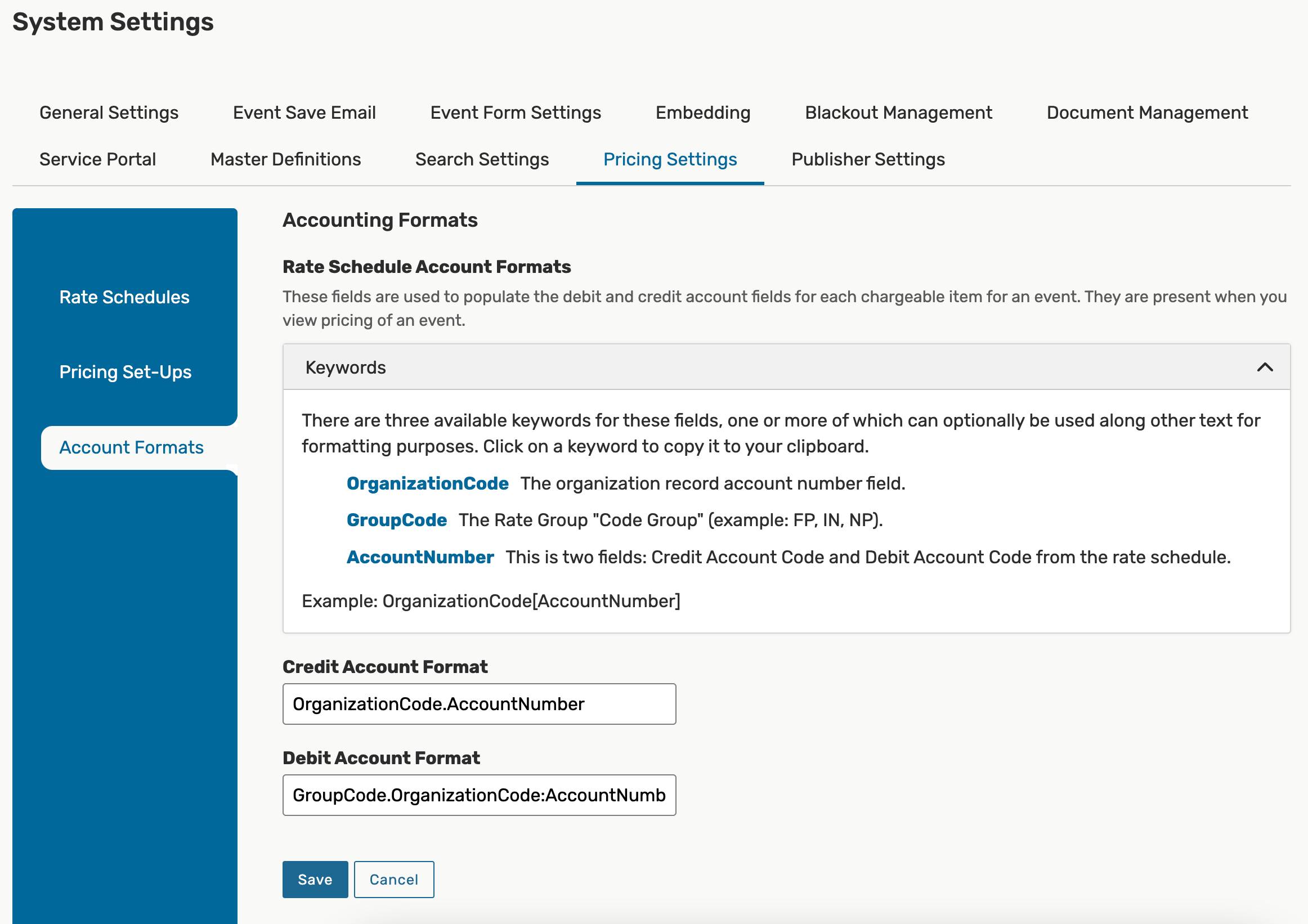This screenshot has height=924, width=1308.
Task: Open Document Management tab
Action: [x=1147, y=113]
